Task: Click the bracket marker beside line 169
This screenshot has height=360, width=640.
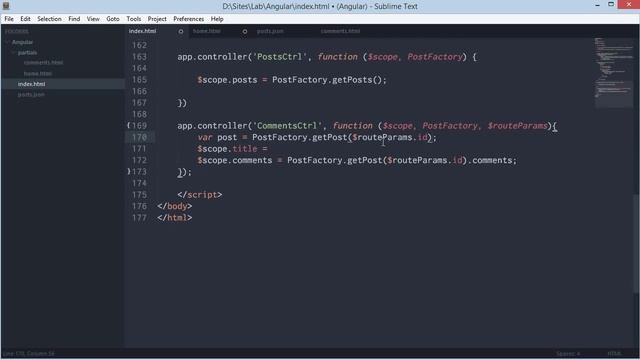Action: [129, 126]
